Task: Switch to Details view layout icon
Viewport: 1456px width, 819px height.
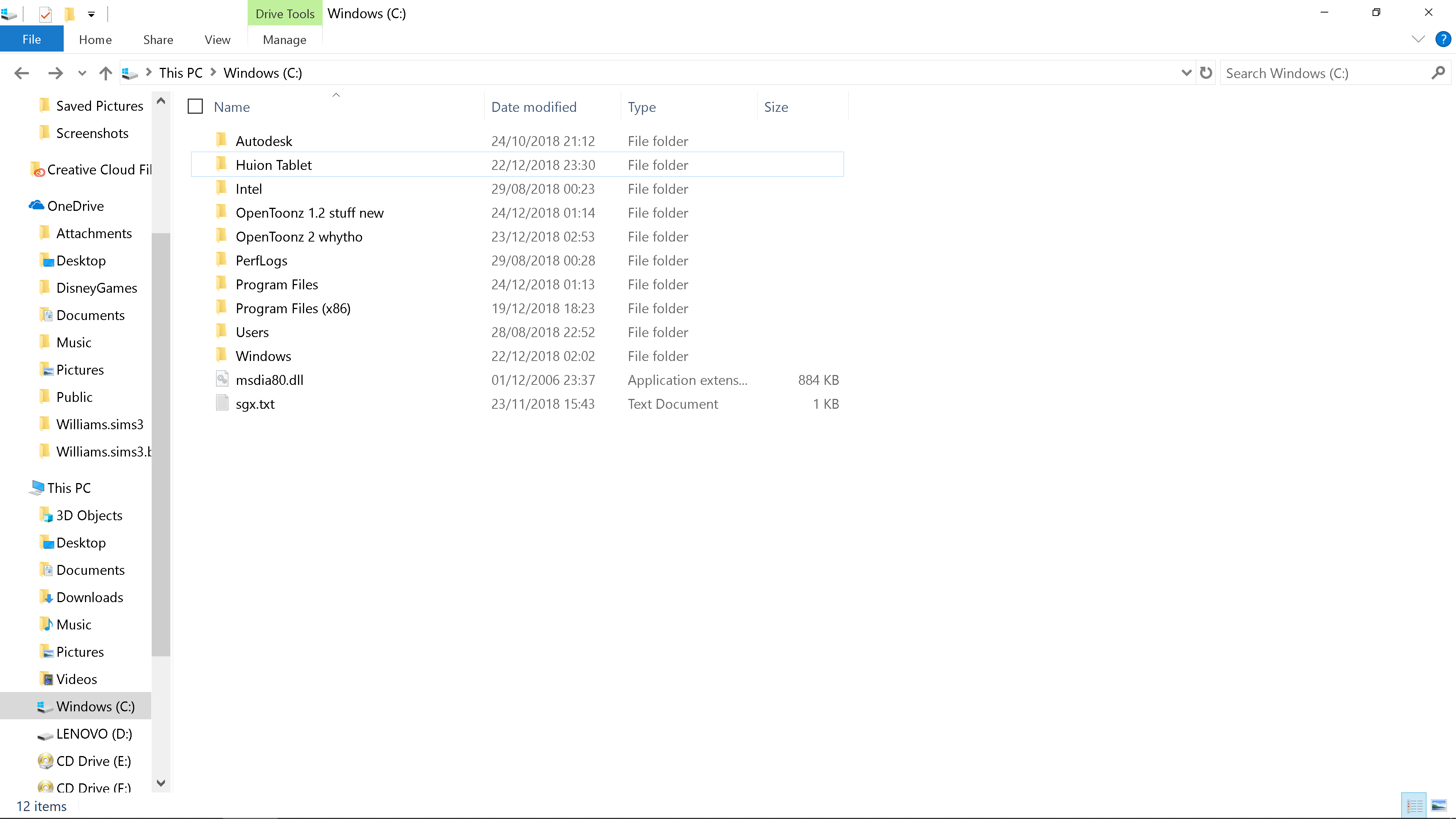Action: (x=1414, y=805)
